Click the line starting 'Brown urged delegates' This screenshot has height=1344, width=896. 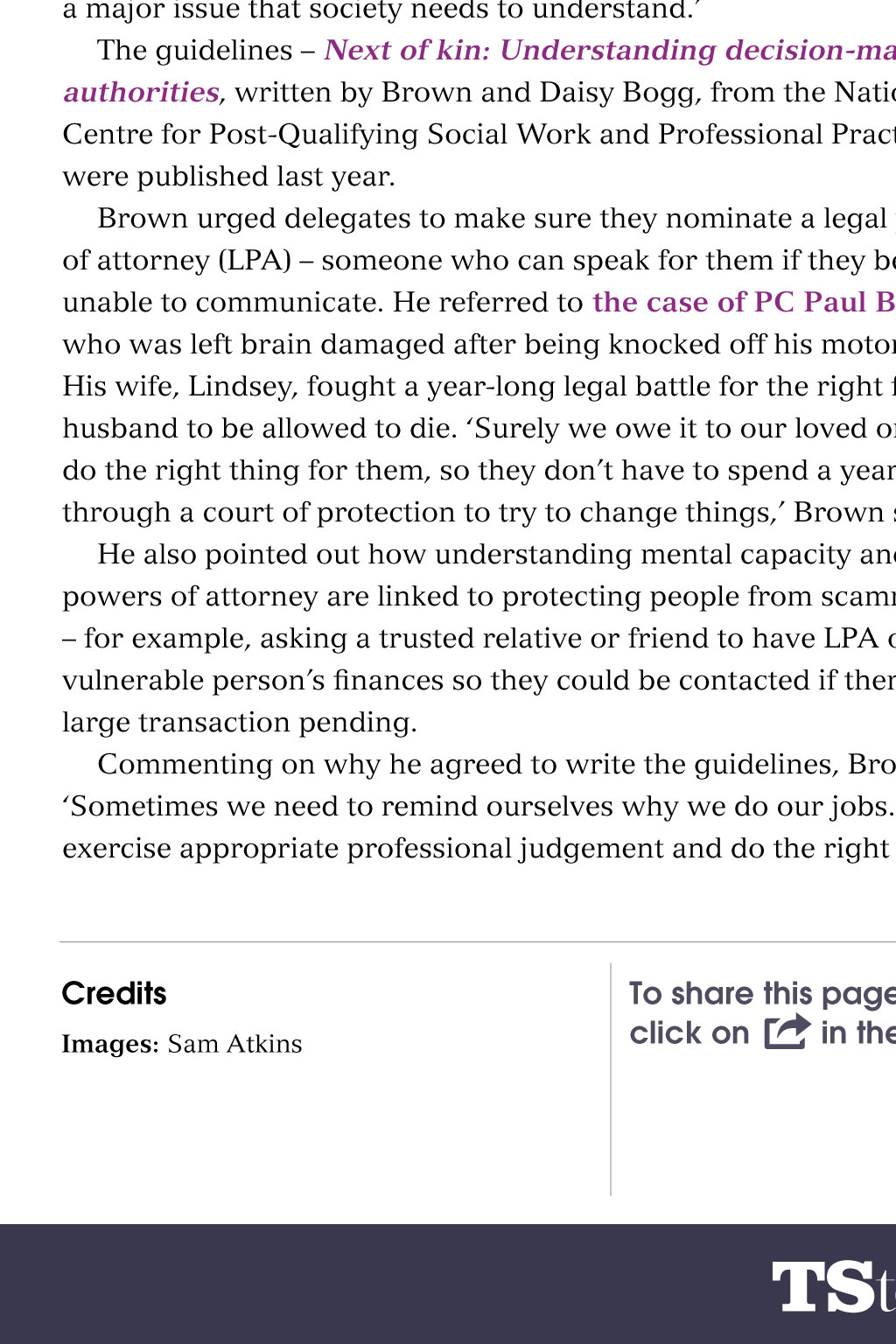490,218
